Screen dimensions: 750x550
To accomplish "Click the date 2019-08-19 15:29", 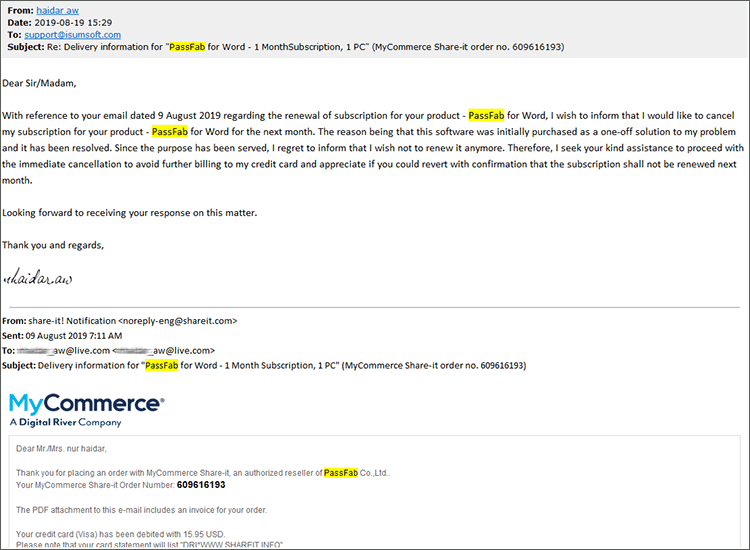I will (x=73, y=22).
